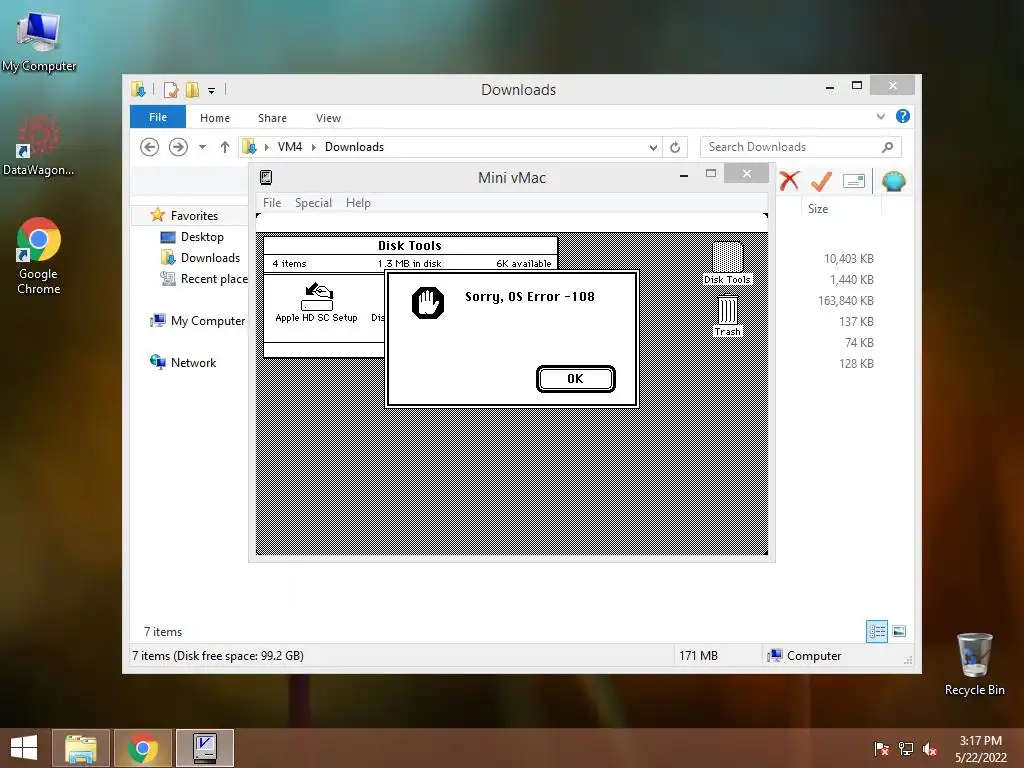Viewport: 1024px width, 768px height.
Task: Click the rename toolbar icon
Action: (x=854, y=181)
